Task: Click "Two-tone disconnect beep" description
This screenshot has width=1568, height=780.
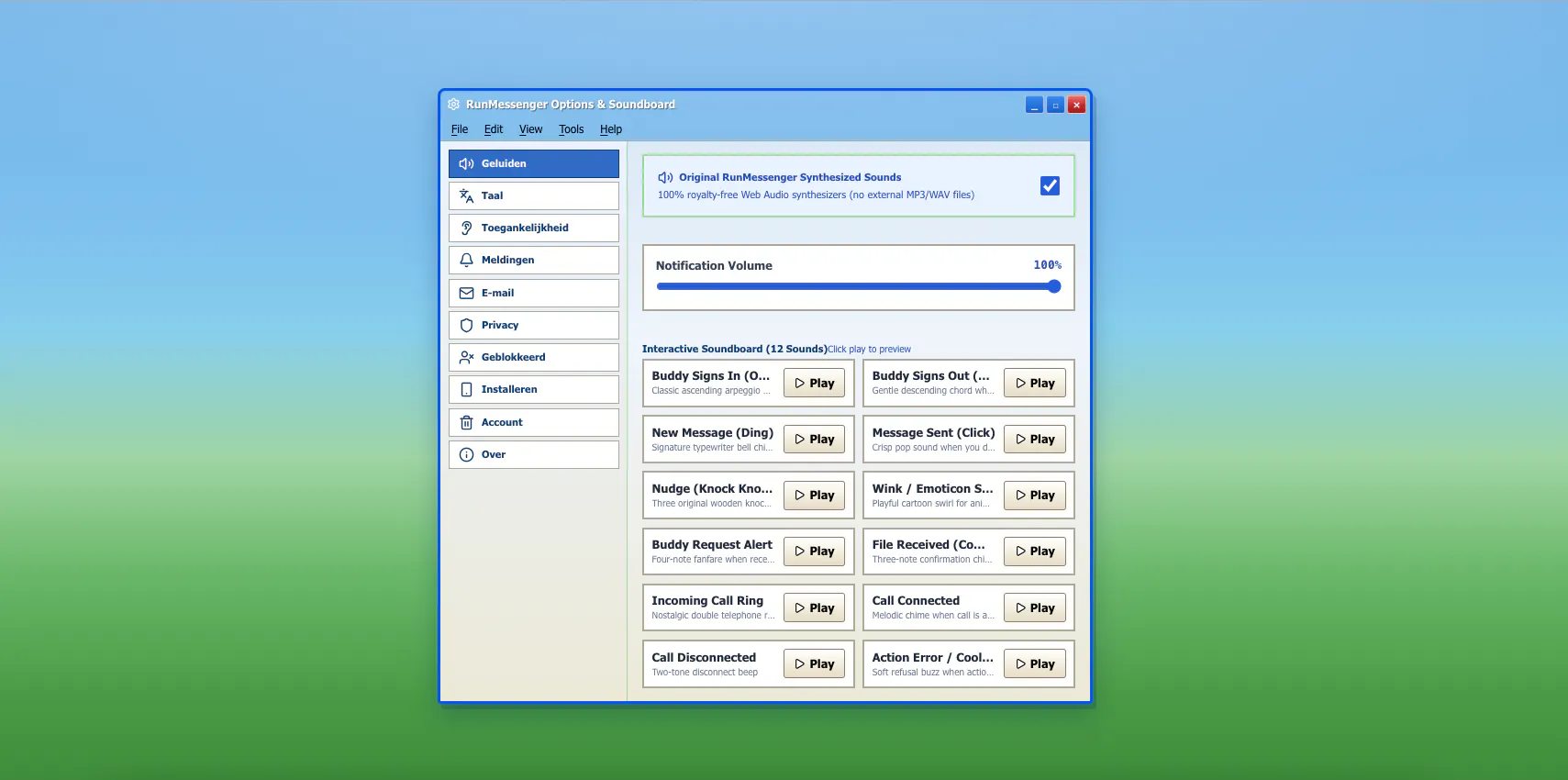Action: (x=705, y=673)
